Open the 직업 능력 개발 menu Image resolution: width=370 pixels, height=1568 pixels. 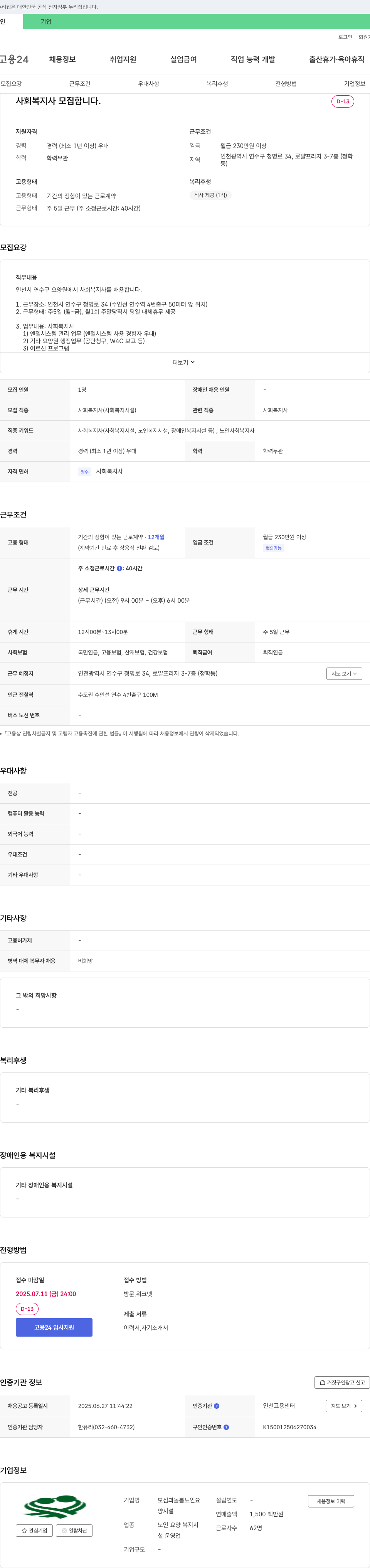coord(252,59)
